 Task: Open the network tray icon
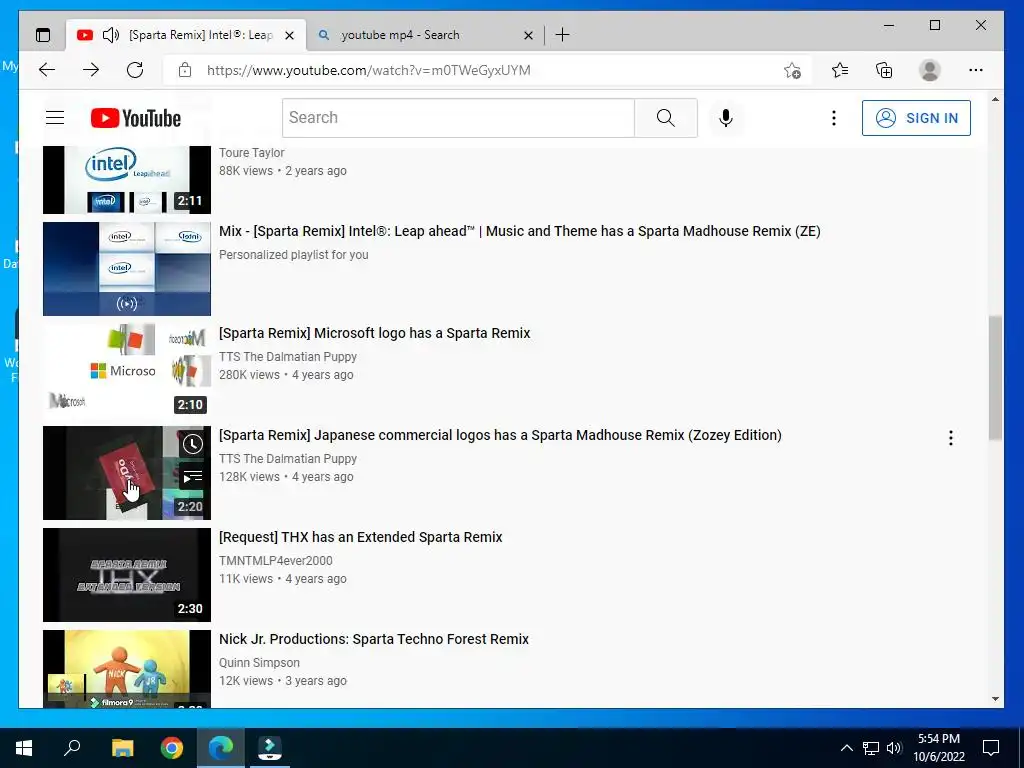click(x=871, y=748)
